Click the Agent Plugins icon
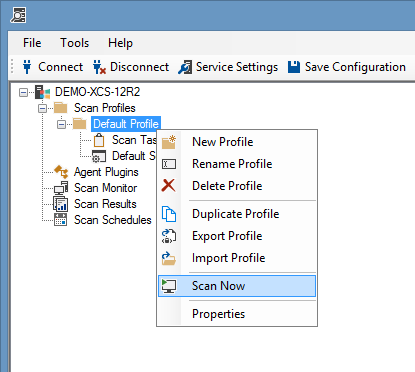The image size is (415, 372). tap(61, 172)
